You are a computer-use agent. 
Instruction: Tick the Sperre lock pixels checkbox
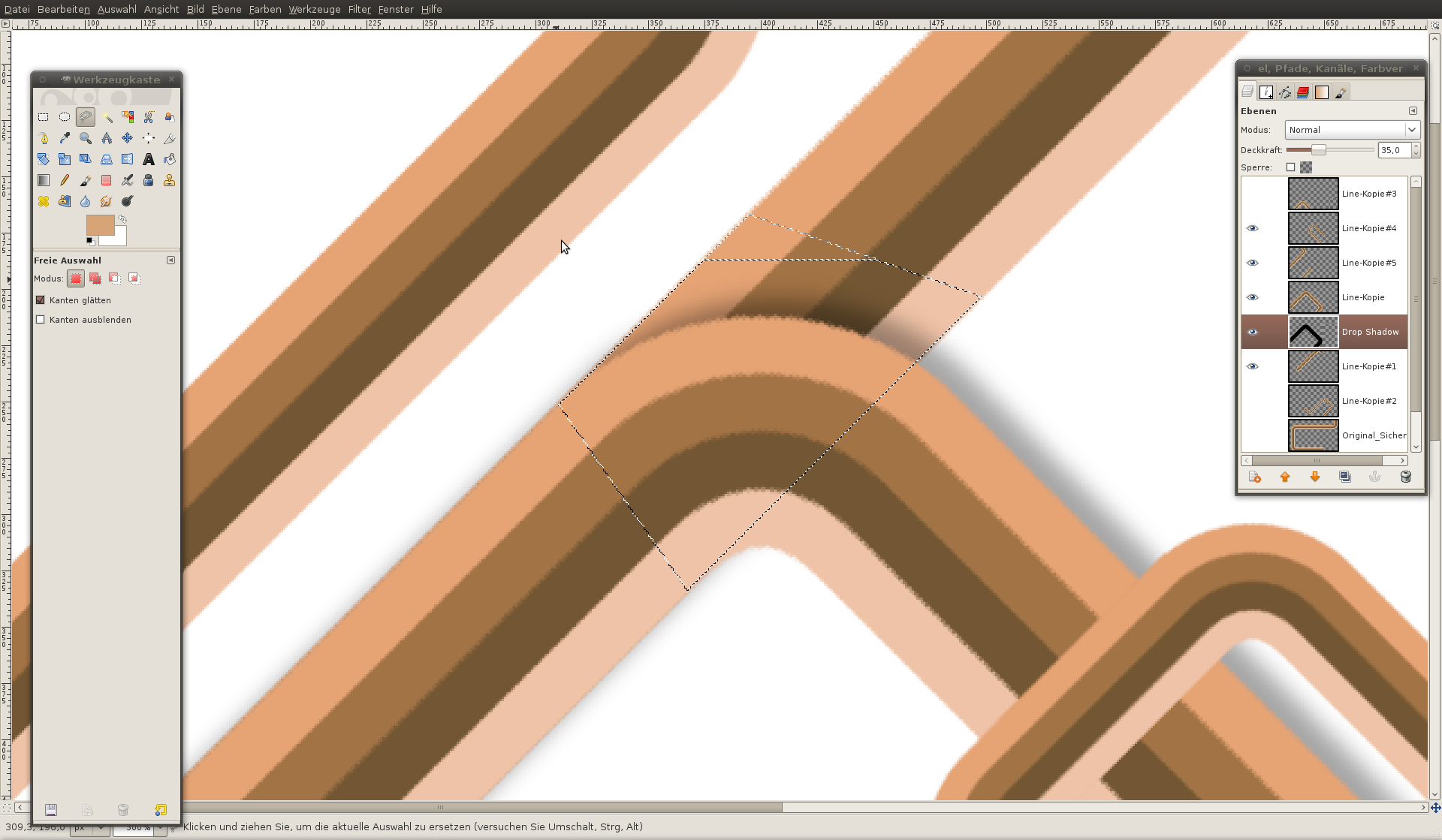click(1290, 167)
